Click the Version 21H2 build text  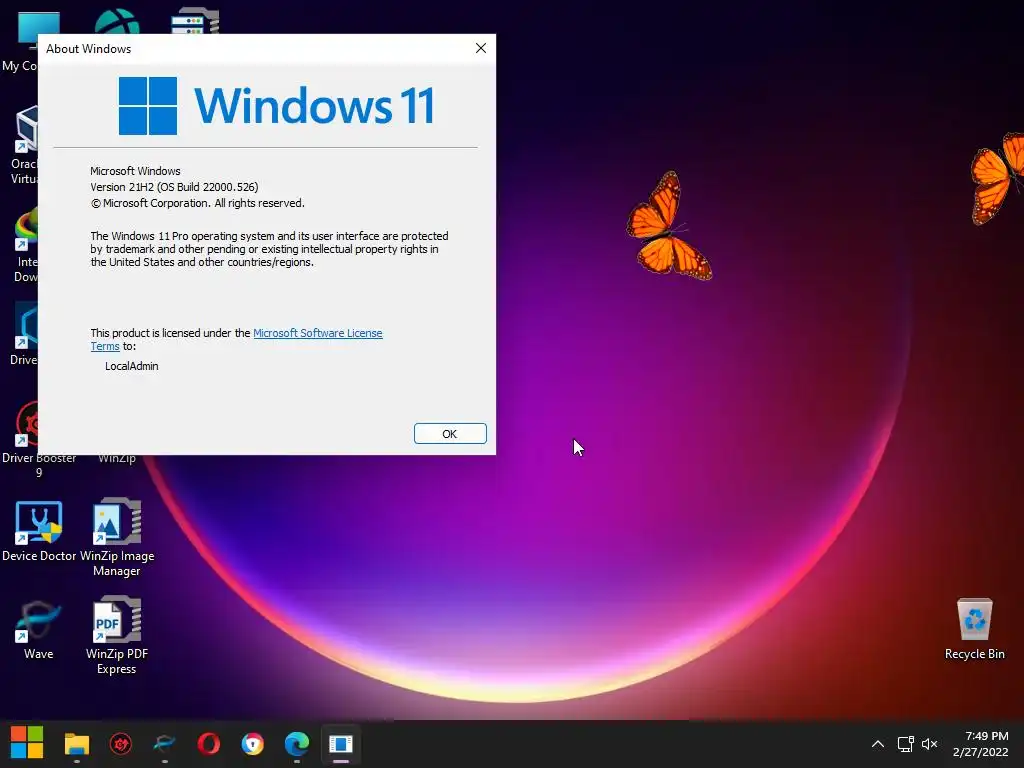(174, 187)
